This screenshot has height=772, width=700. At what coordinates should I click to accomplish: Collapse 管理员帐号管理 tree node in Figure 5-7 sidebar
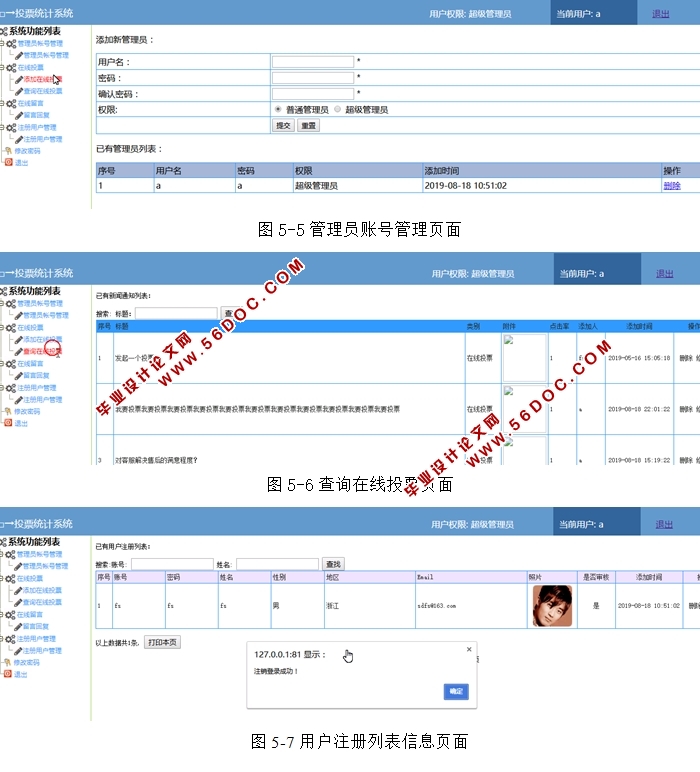coord(2,554)
